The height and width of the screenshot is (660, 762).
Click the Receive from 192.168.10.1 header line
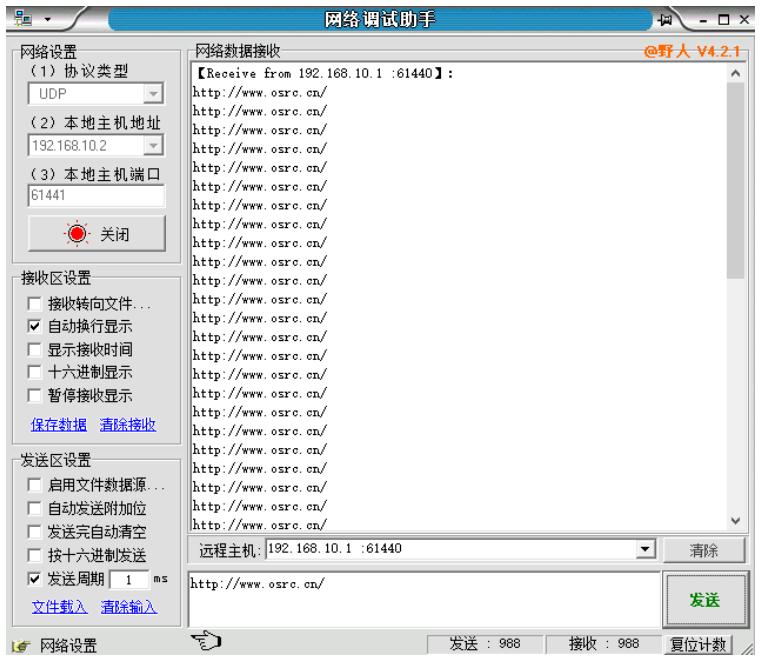click(x=324, y=73)
